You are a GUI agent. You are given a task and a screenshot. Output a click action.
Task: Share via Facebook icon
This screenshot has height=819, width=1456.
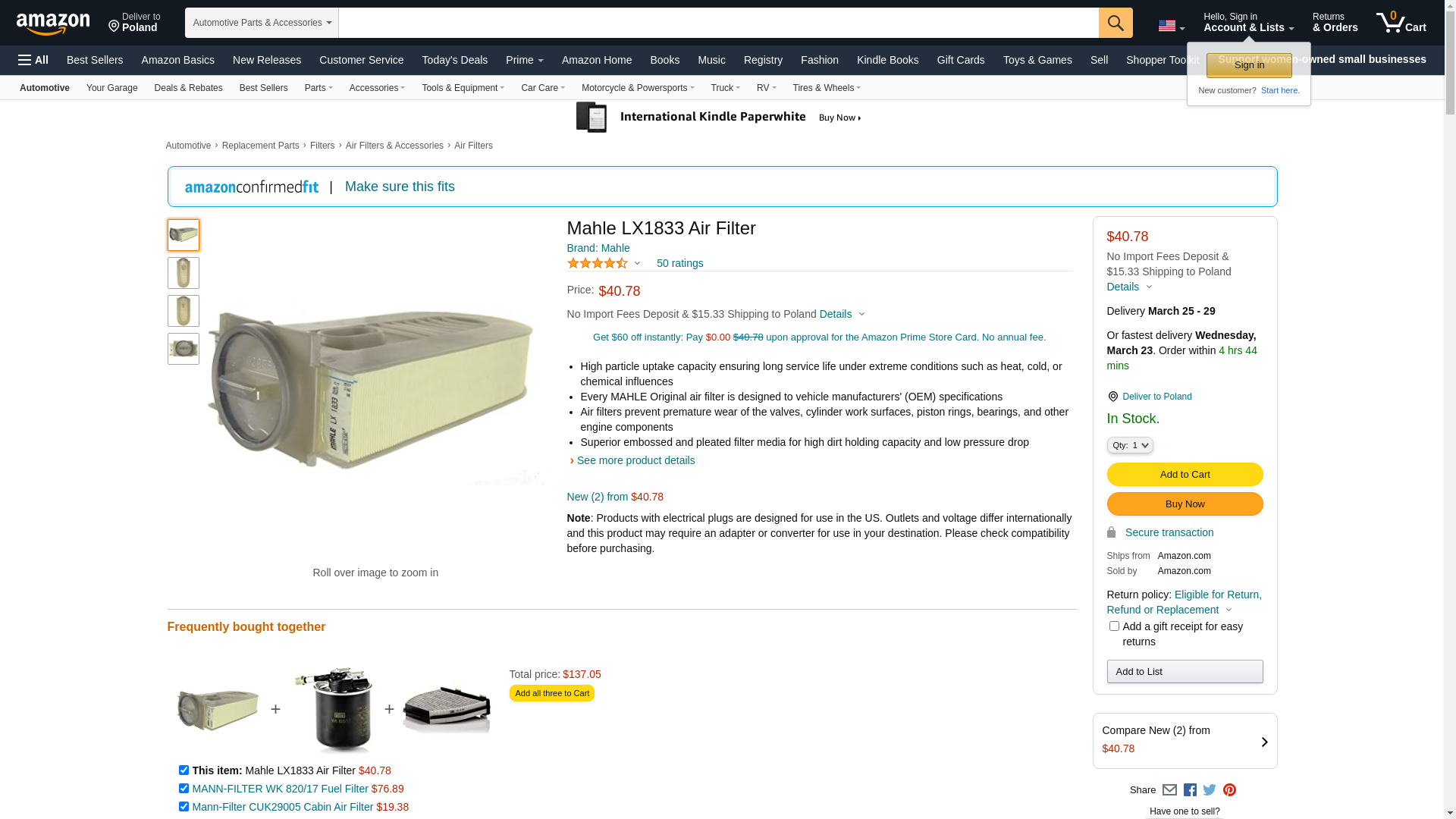pos(1190,790)
